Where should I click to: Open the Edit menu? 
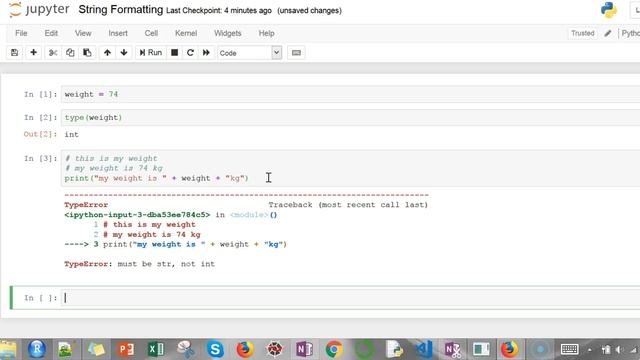pyautogui.click(x=51, y=33)
